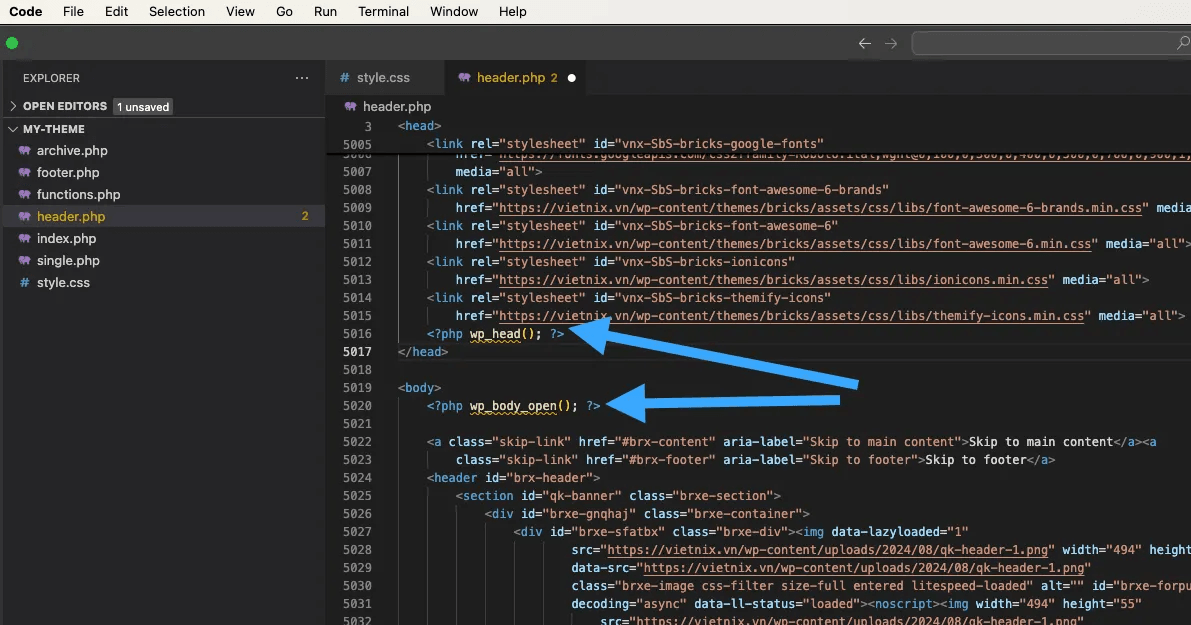The height and width of the screenshot is (625, 1191).
Task: Click the green window zoom button
Action: pos(12,43)
